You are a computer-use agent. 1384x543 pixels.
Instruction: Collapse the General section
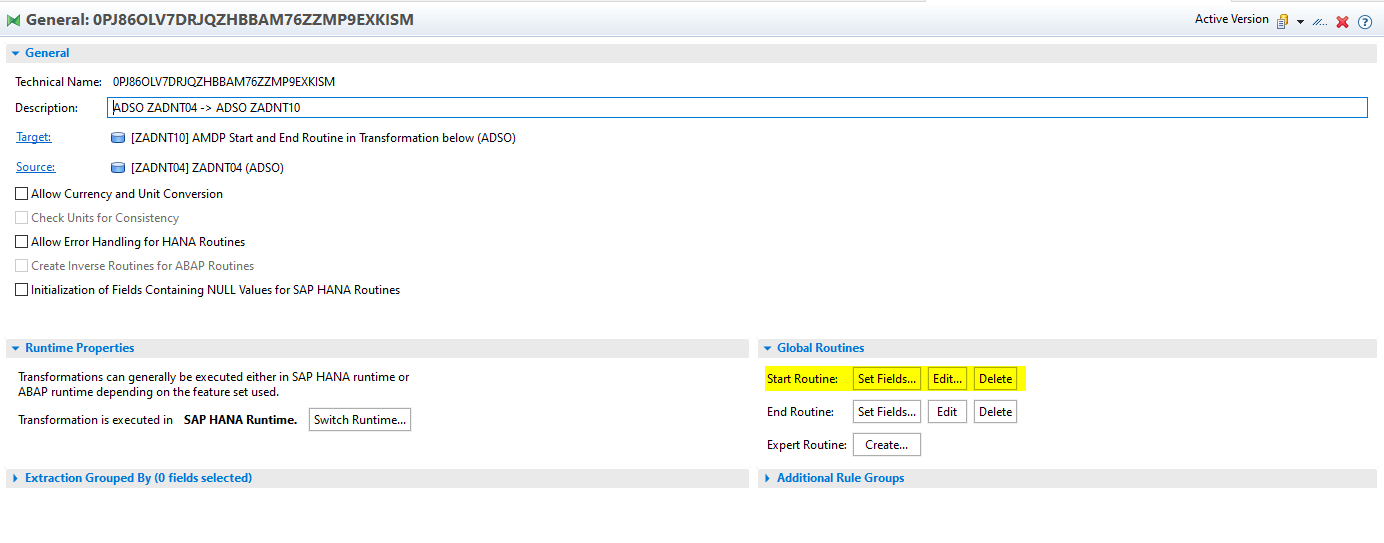click(x=15, y=53)
